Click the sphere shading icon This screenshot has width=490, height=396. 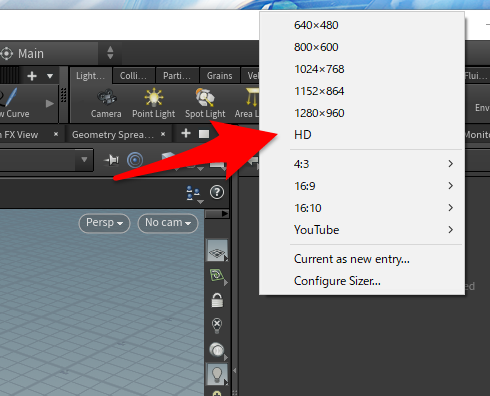pos(217,350)
